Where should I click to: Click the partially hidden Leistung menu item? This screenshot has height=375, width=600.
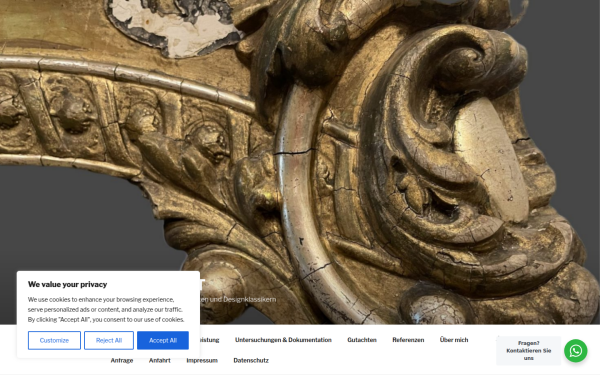(x=209, y=340)
